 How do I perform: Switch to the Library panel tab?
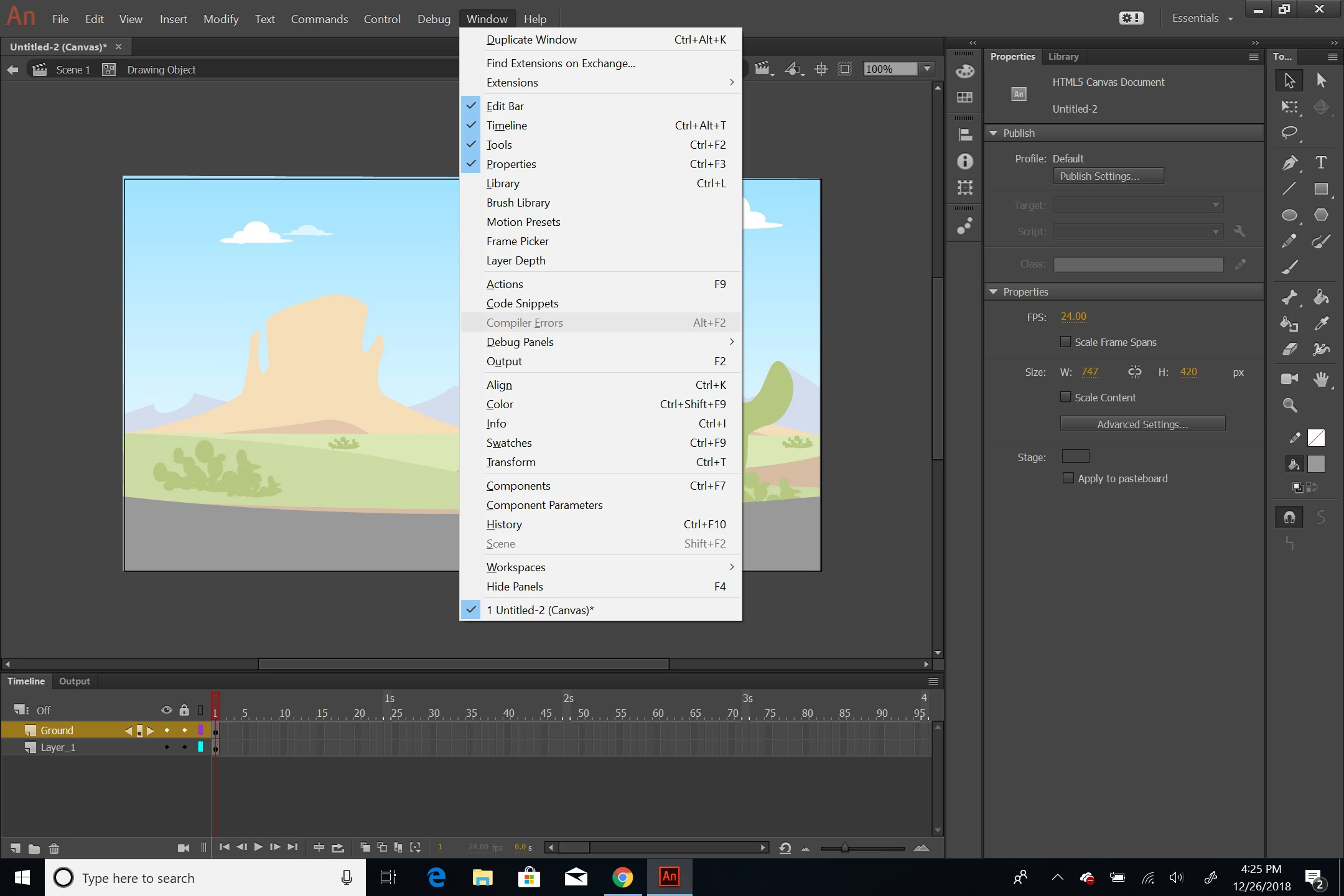1063,57
